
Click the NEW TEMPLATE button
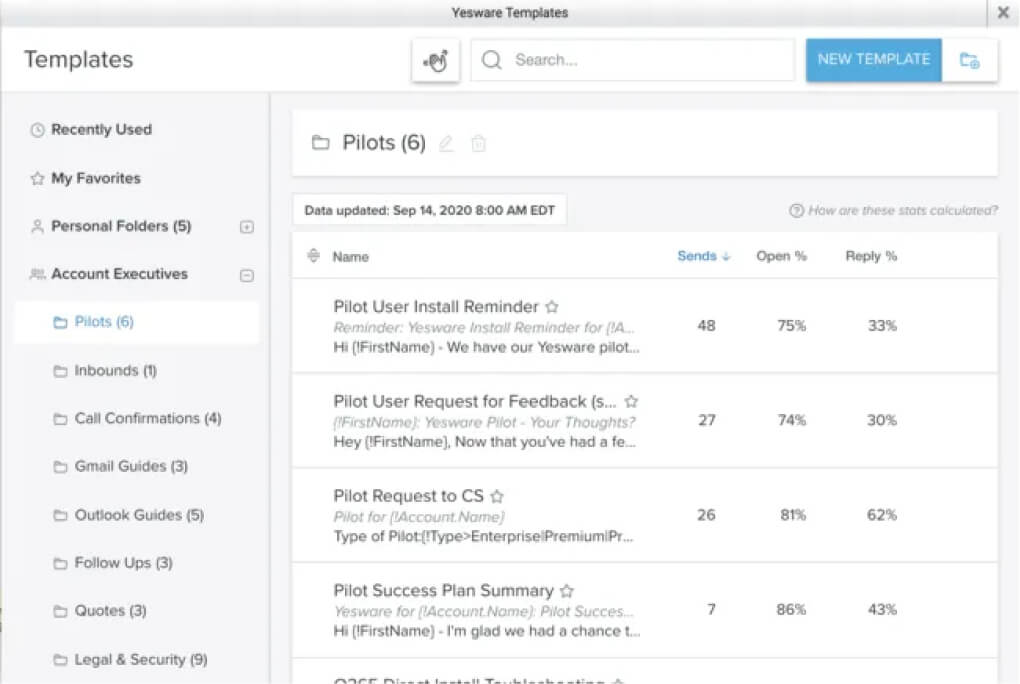tap(874, 60)
